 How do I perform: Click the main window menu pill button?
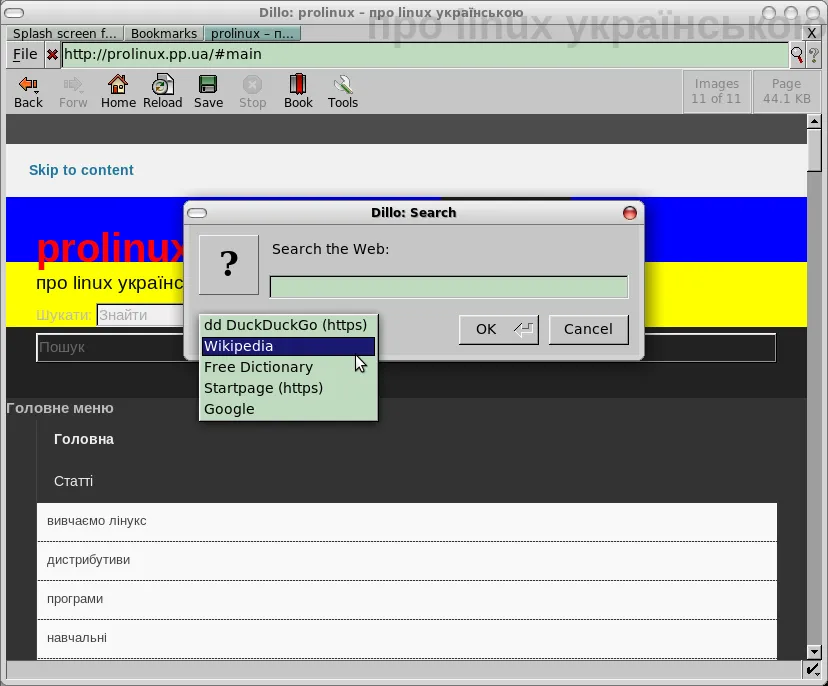pos(14,13)
